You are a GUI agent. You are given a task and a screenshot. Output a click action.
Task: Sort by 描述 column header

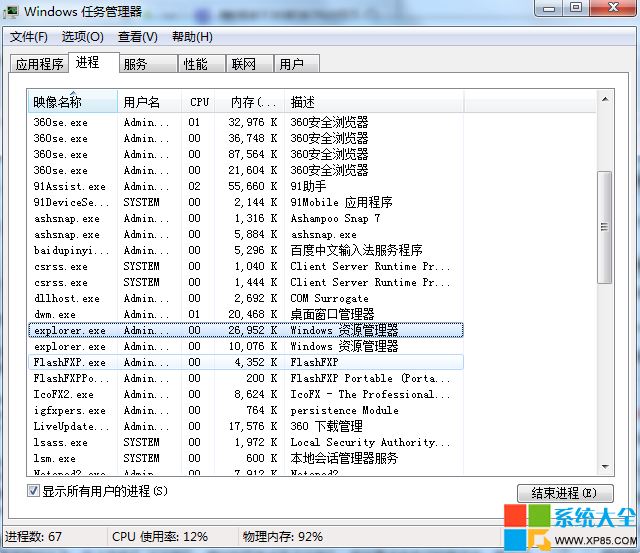pos(374,102)
